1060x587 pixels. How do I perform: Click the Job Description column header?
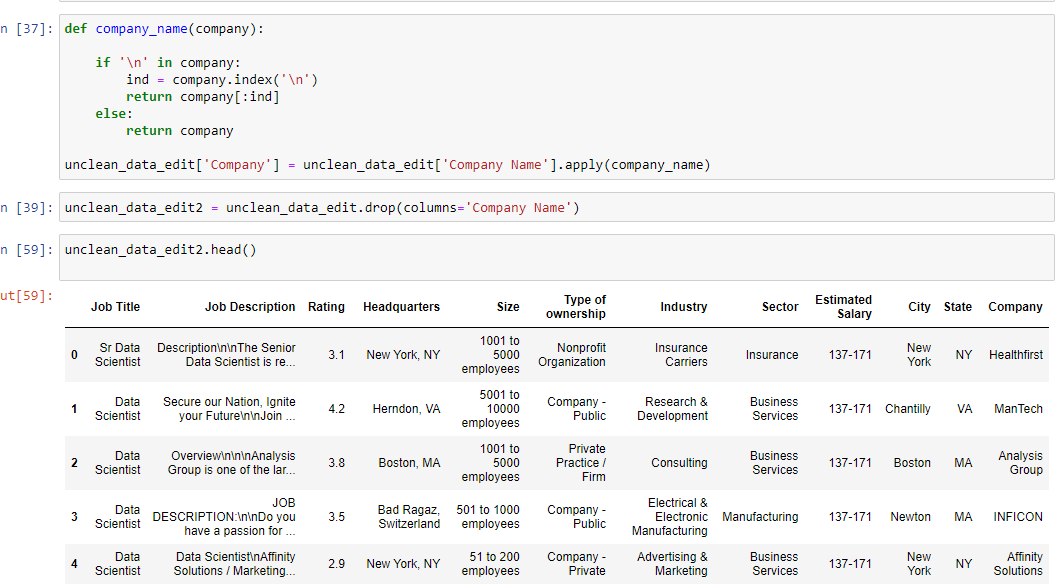coord(250,306)
